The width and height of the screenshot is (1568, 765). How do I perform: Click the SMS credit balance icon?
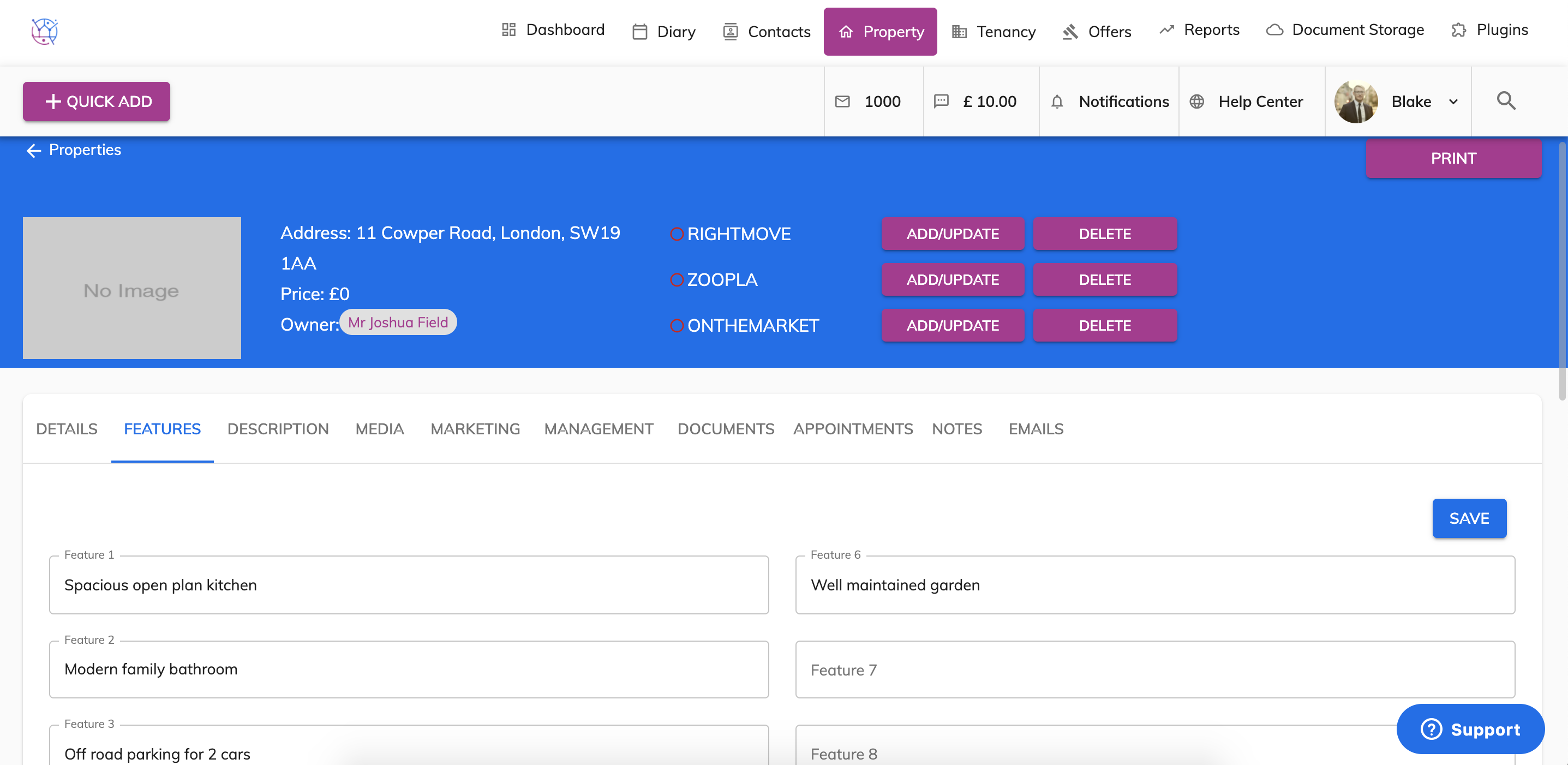point(941,101)
